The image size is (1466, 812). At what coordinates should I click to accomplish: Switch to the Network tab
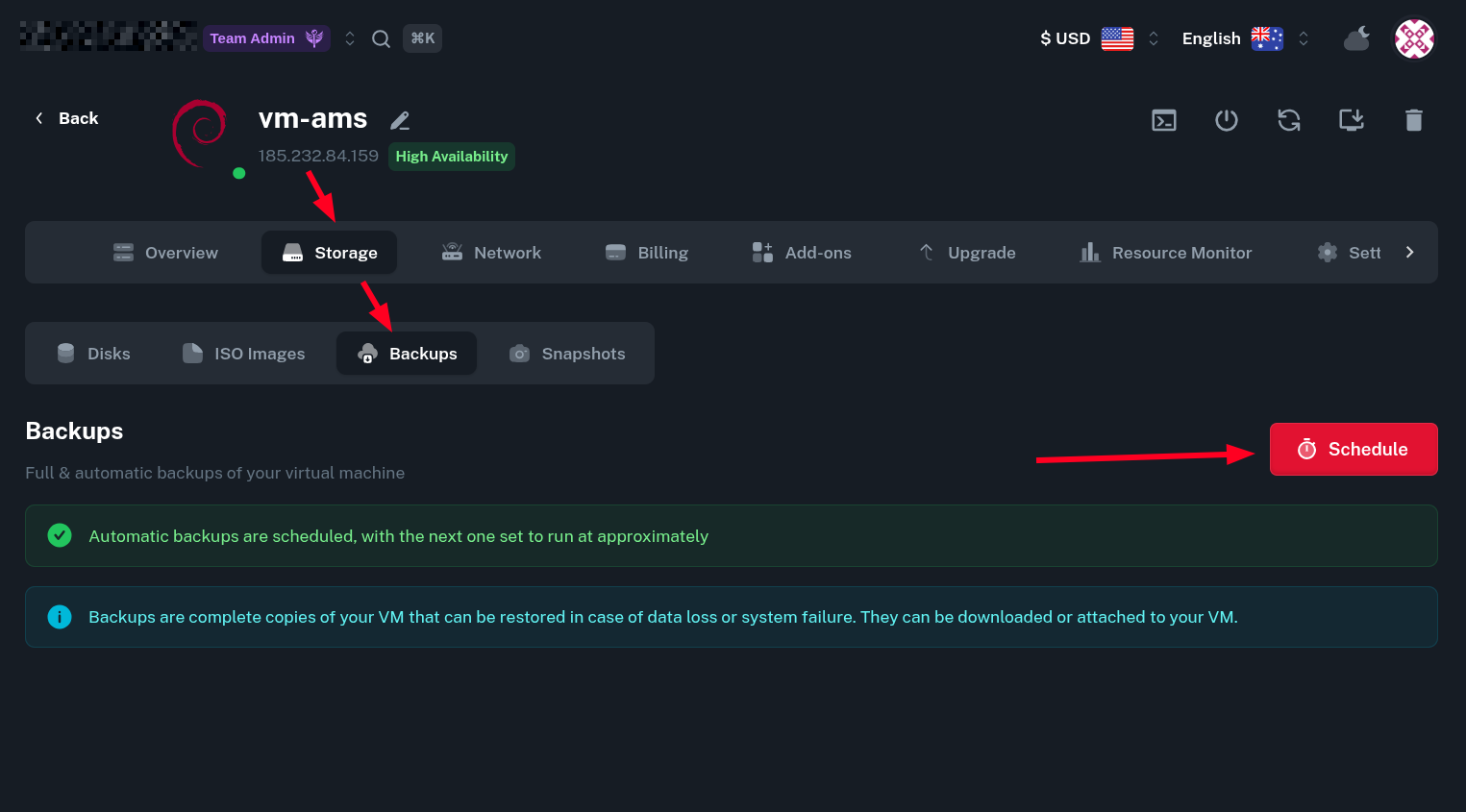point(491,253)
